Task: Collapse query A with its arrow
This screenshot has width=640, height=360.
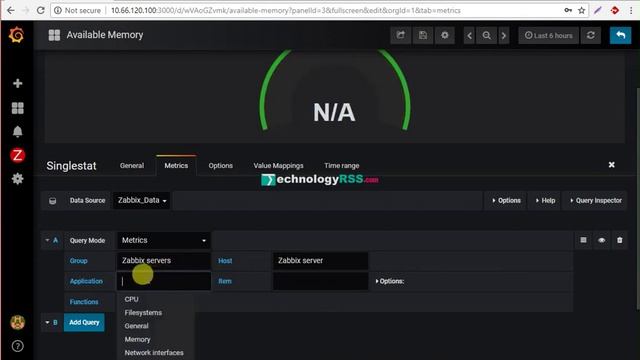Action: click(47, 240)
